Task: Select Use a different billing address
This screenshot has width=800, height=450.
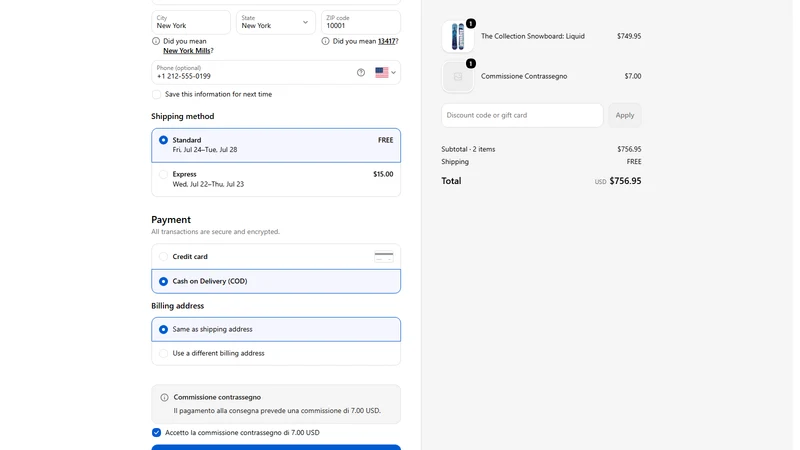Action: click(276, 353)
